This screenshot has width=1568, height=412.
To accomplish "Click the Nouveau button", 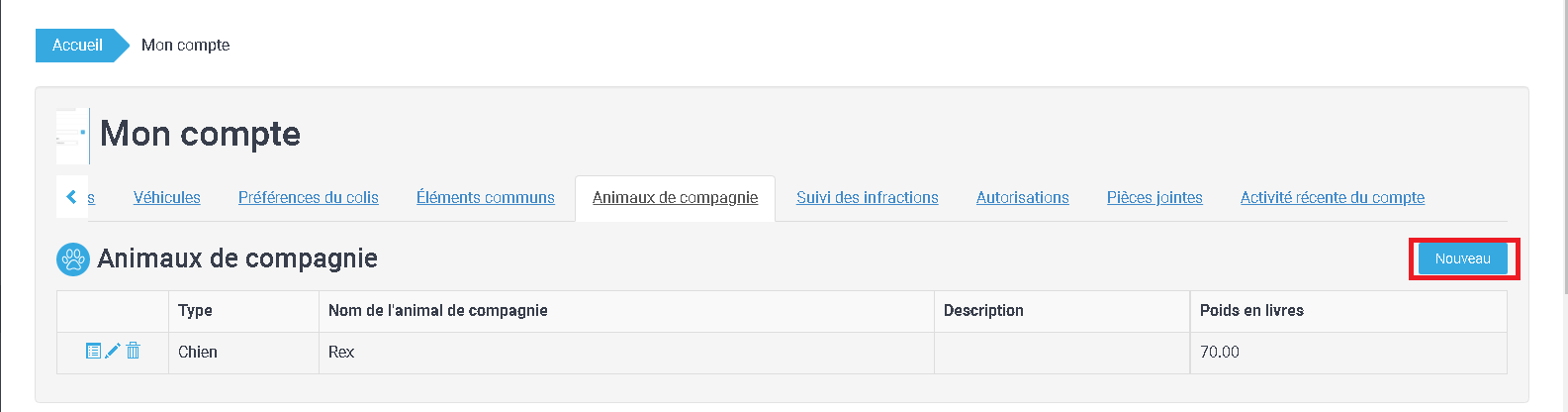I will click(x=1462, y=258).
